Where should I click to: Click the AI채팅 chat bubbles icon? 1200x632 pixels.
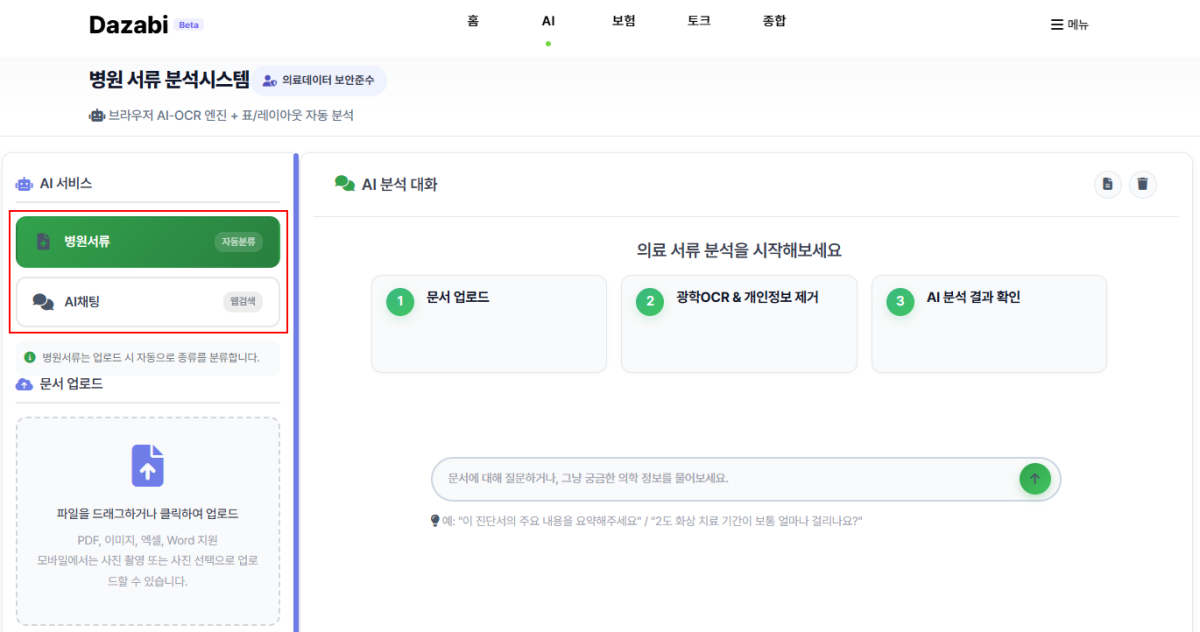pos(43,301)
